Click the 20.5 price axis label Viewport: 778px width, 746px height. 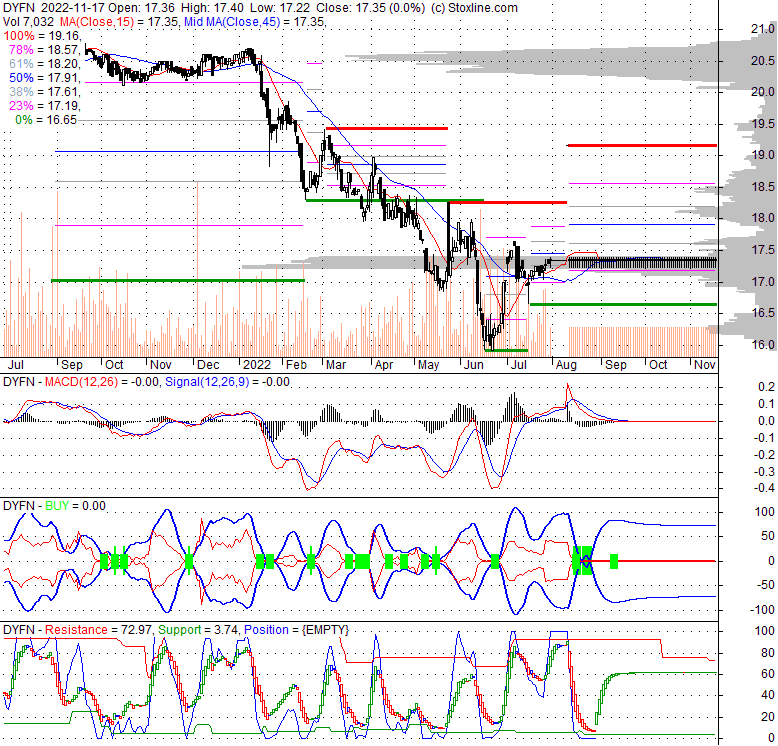(762, 61)
